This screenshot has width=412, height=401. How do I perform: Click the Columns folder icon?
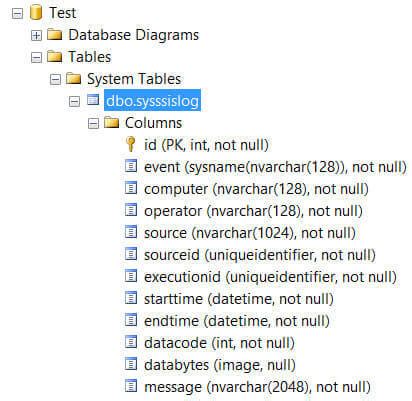click(112, 123)
